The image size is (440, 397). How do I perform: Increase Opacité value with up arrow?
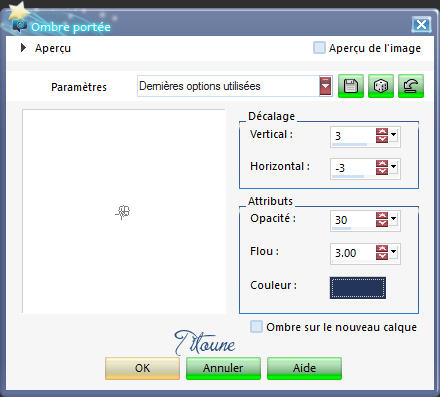tap(382, 216)
